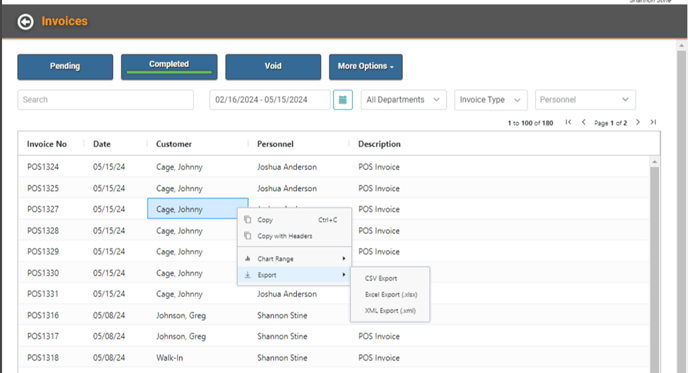Select invoice number POS1324
Viewport: 688px width, 373px height.
(x=43, y=167)
